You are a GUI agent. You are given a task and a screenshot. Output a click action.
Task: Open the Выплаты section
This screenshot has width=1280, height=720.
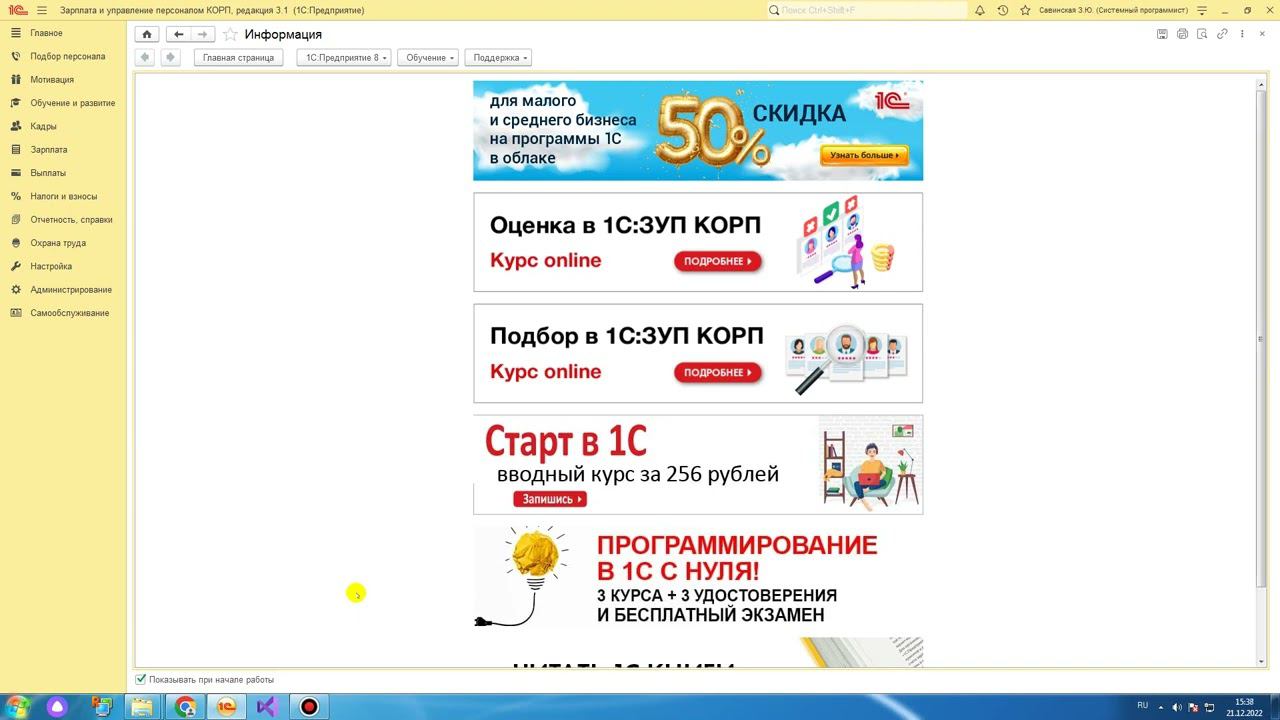click(x=63, y=173)
